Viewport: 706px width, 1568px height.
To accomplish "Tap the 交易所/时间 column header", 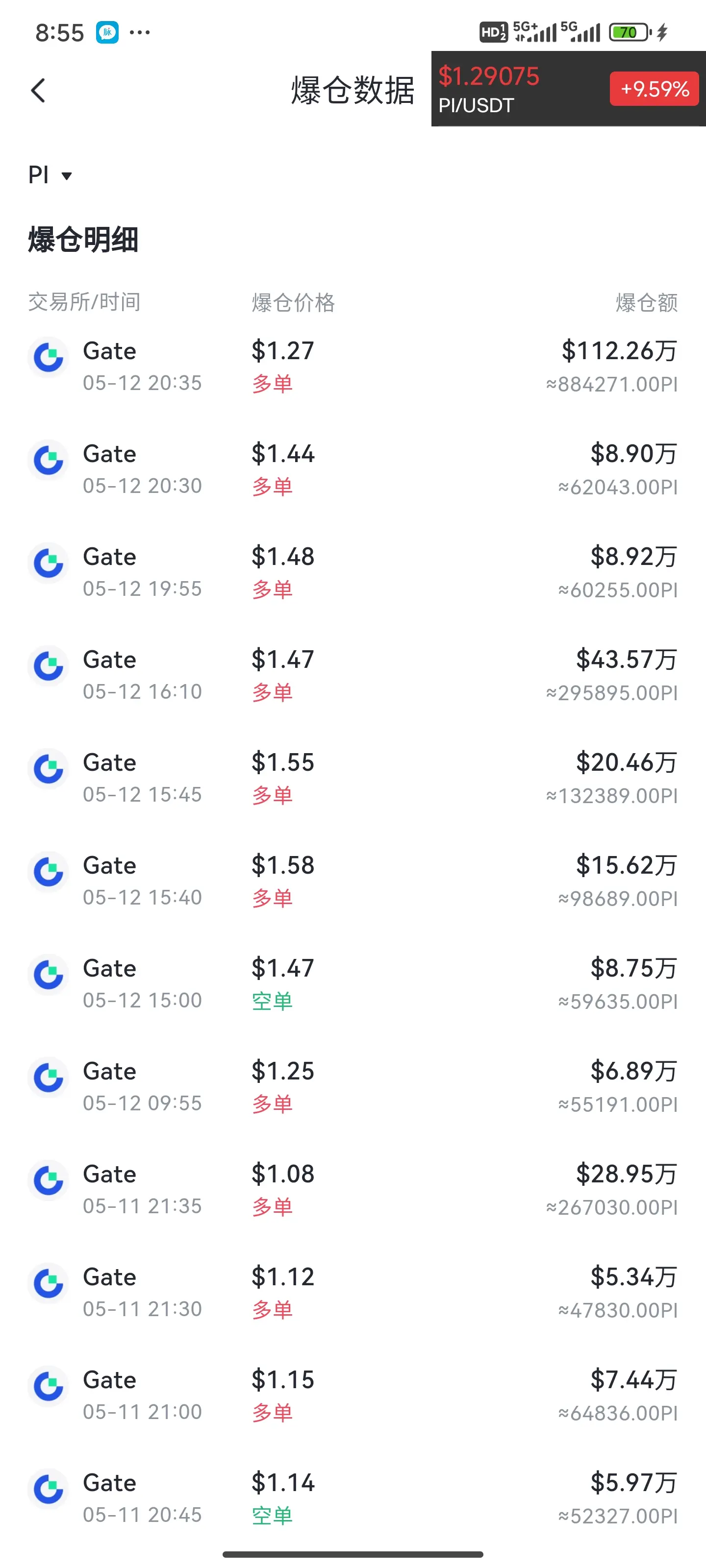I will (x=84, y=301).
